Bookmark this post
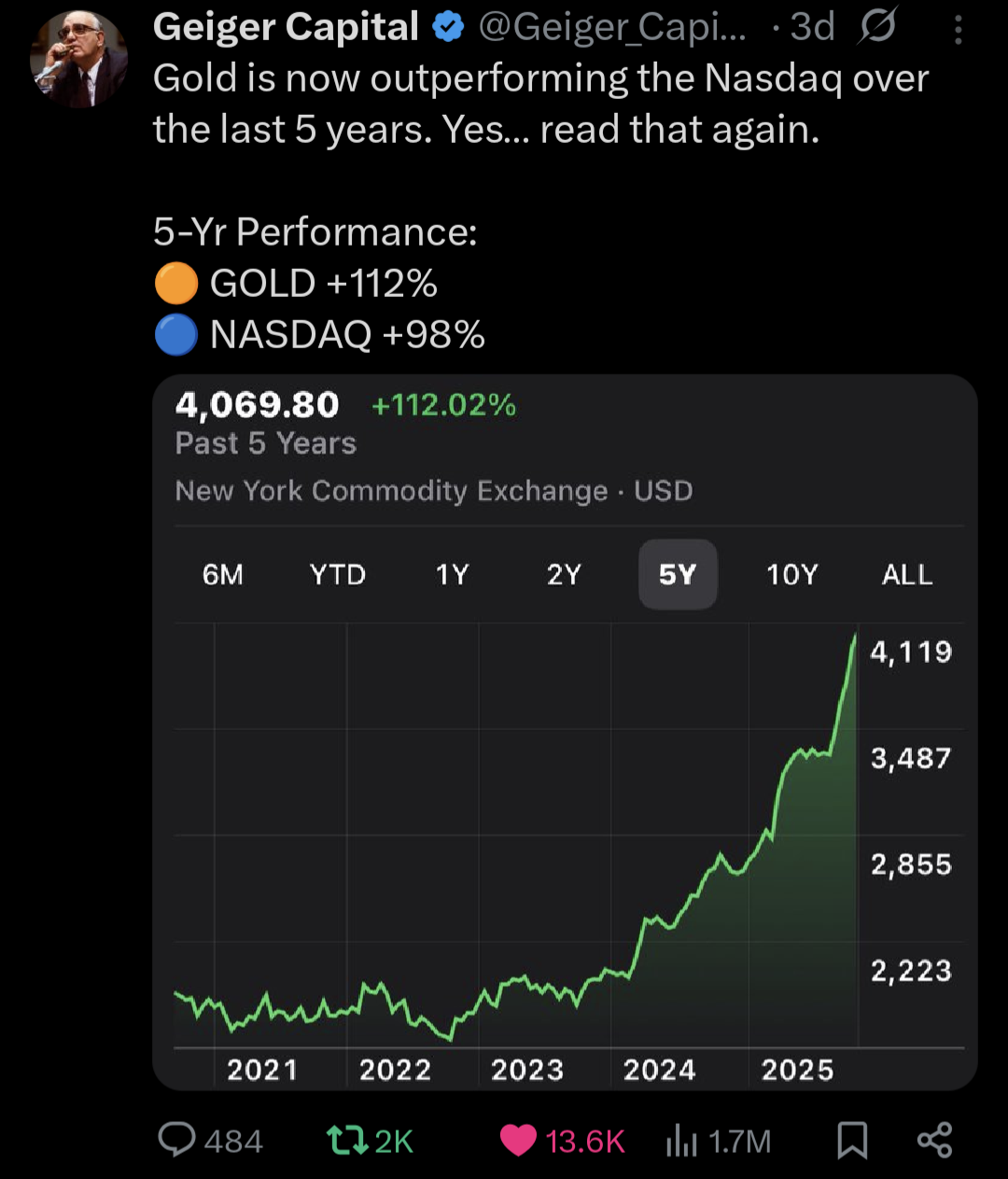 tap(851, 1140)
